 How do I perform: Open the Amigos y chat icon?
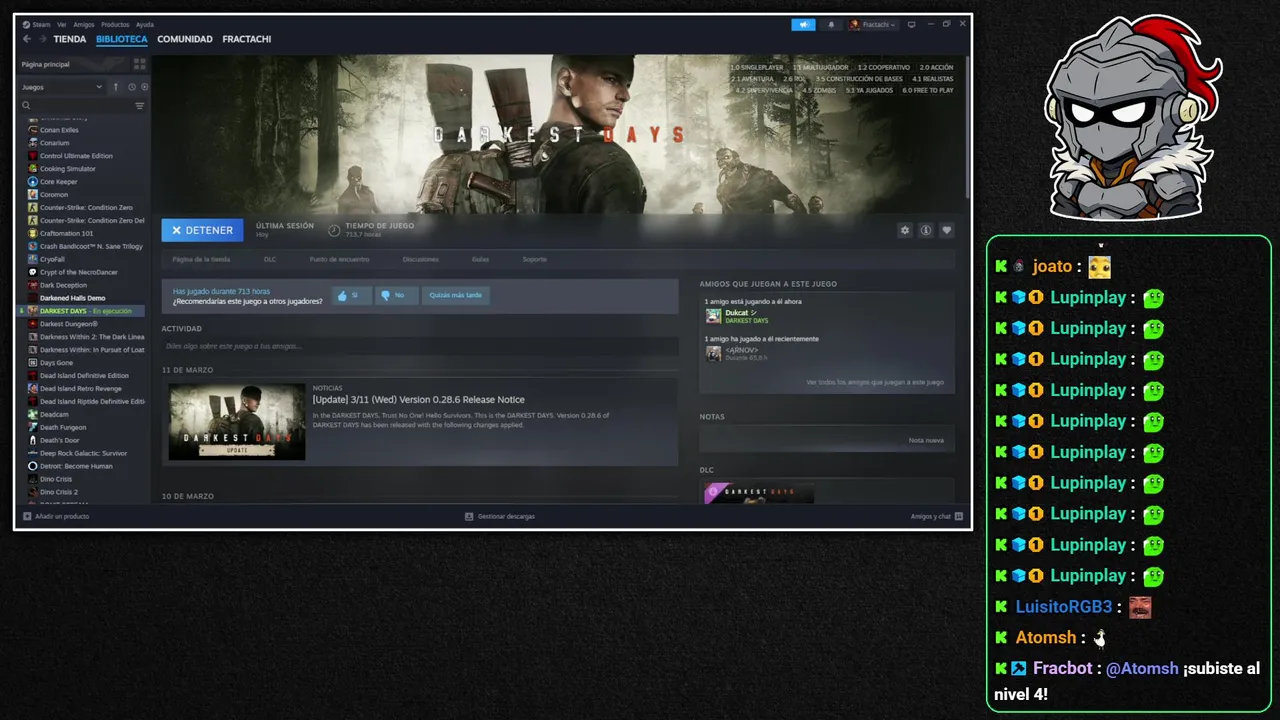coord(959,516)
